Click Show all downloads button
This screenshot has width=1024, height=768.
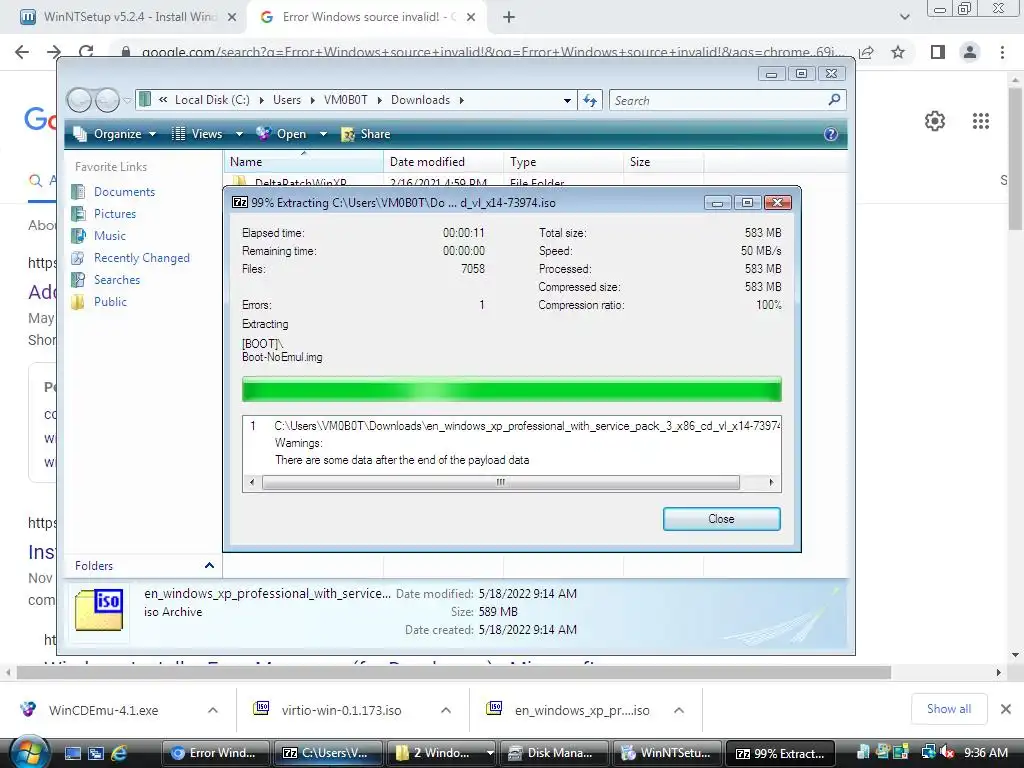click(x=948, y=709)
